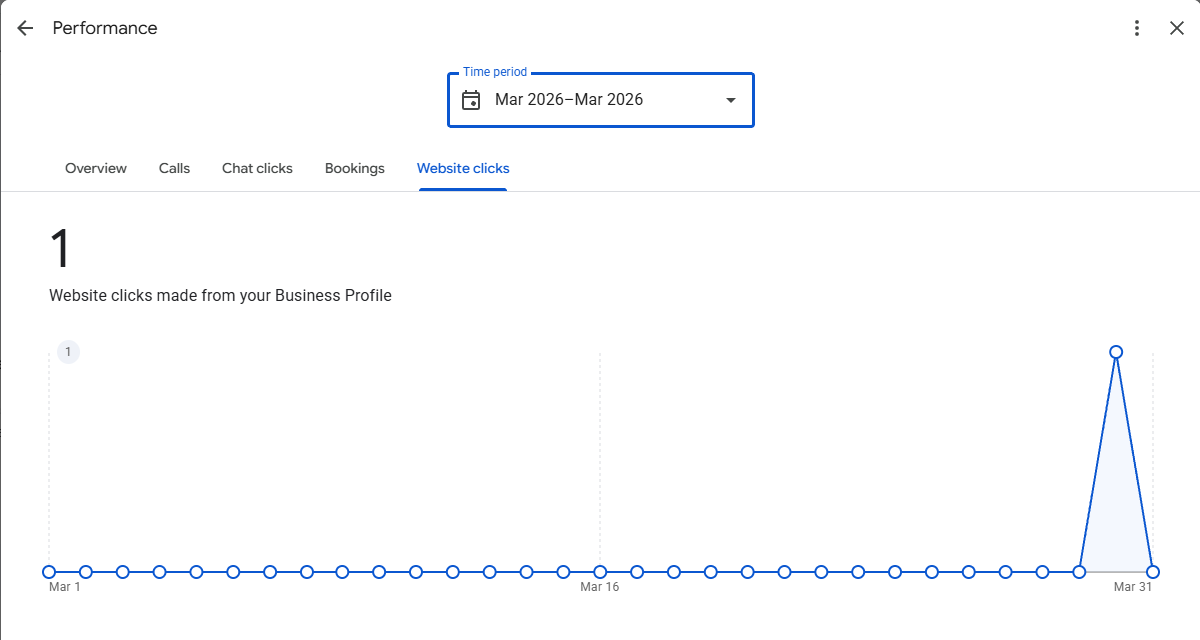
Task: Close the Performance panel with X
Action: [1177, 28]
